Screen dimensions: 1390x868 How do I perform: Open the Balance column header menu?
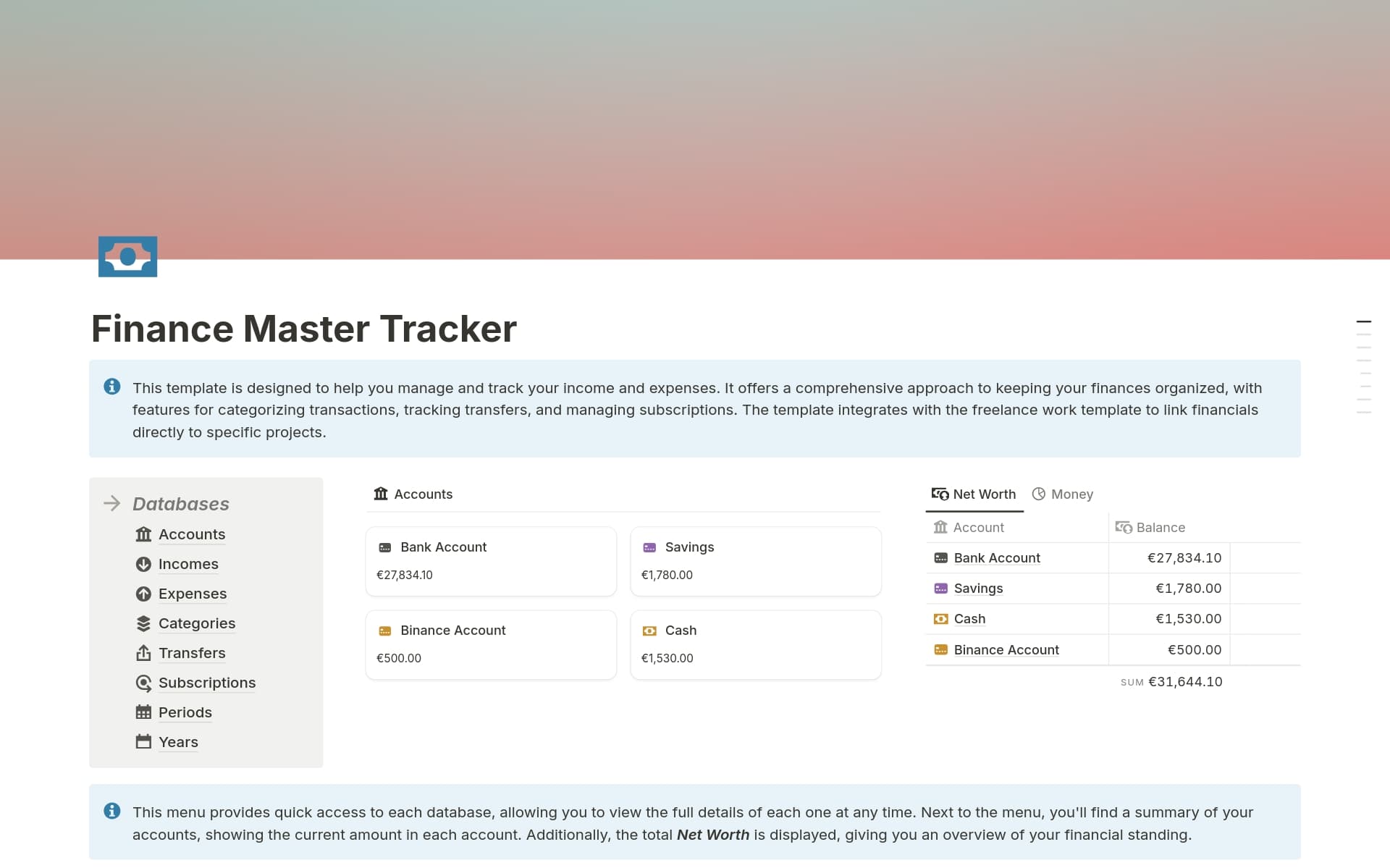click(1160, 527)
